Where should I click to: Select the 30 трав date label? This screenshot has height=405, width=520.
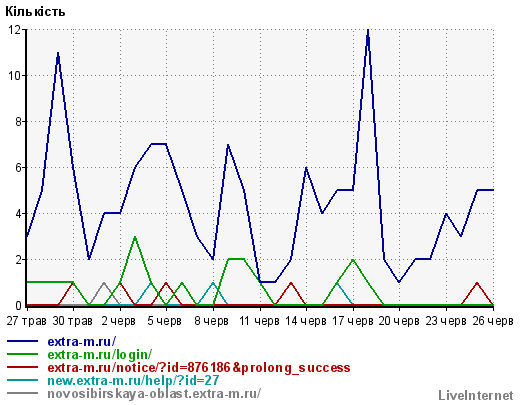[73, 321]
